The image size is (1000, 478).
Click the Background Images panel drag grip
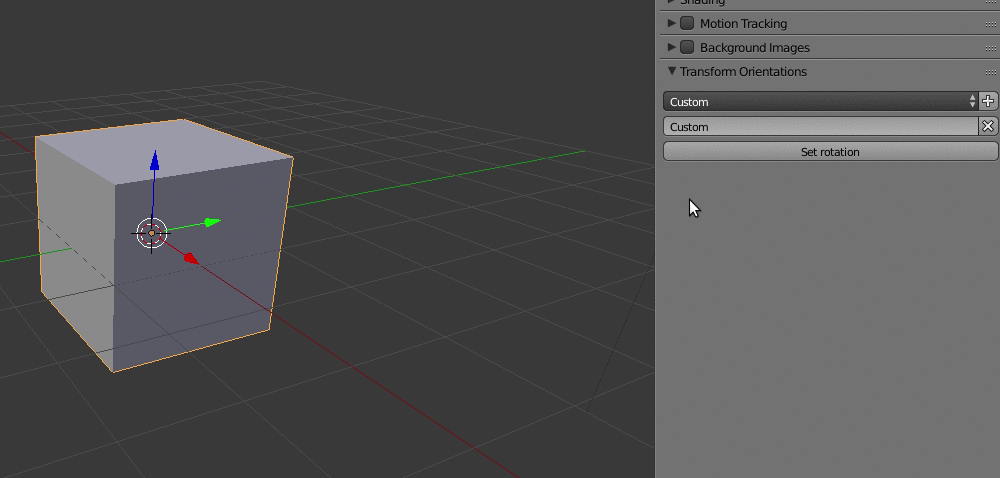pyautogui.click(x=990, y=48)
